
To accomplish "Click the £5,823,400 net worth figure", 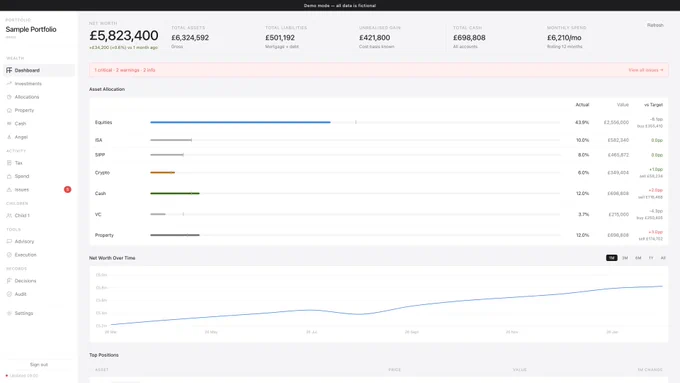I will (x=124, y=36).
